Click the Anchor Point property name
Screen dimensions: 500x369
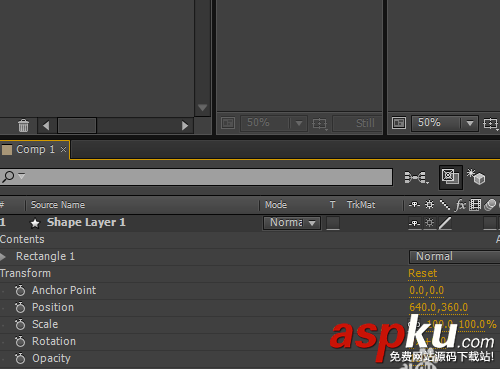pos(64,290)
